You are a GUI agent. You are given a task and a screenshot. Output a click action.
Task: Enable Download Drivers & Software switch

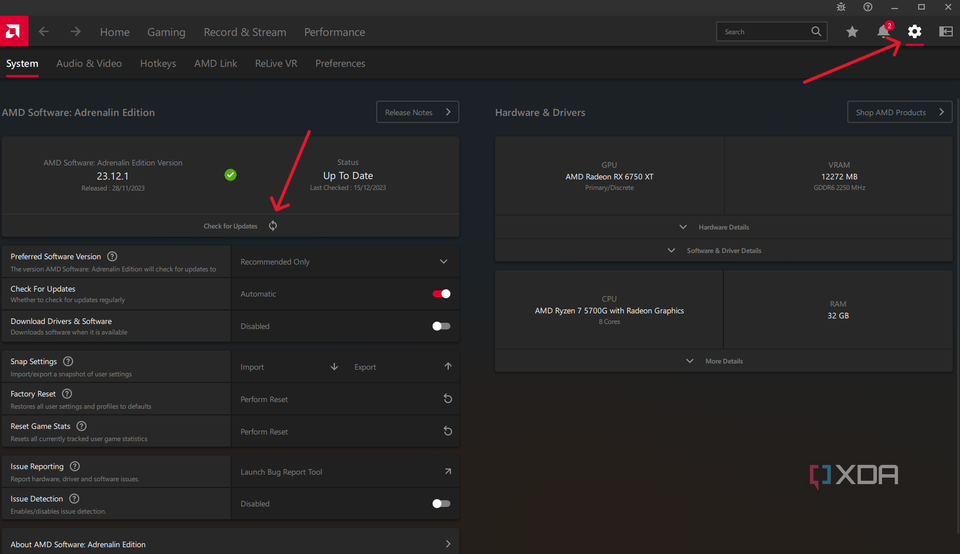point(441,326)
